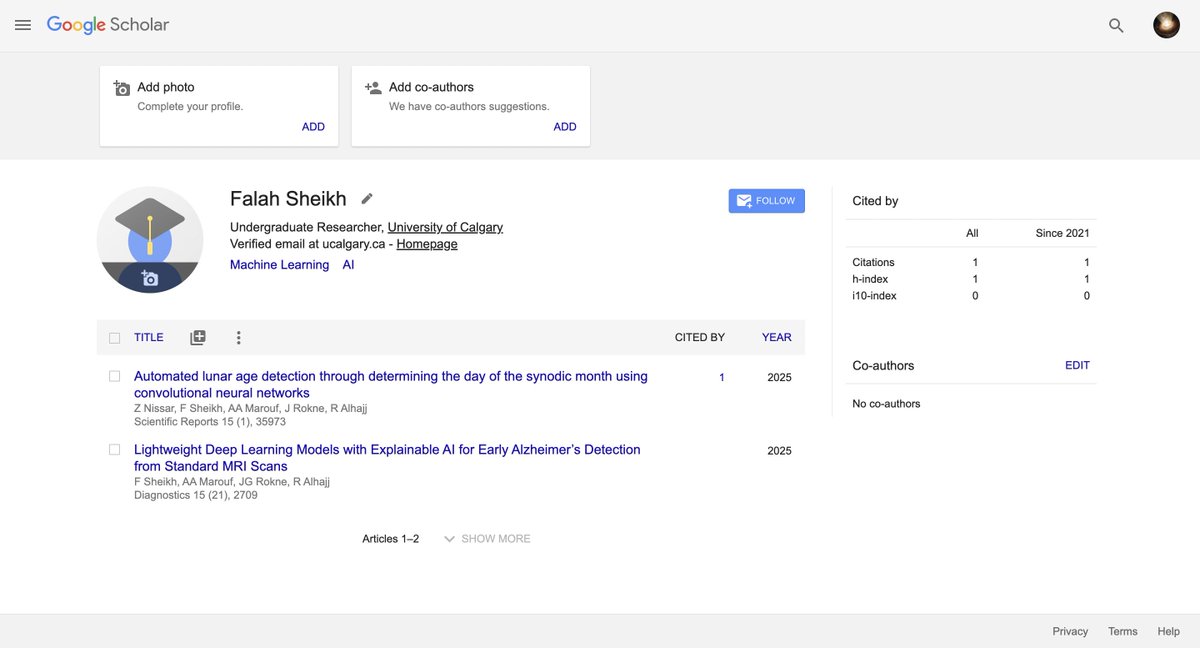Click the h-index metric label
Viewport: 1200px width, 648px height.
coord(870,280)
